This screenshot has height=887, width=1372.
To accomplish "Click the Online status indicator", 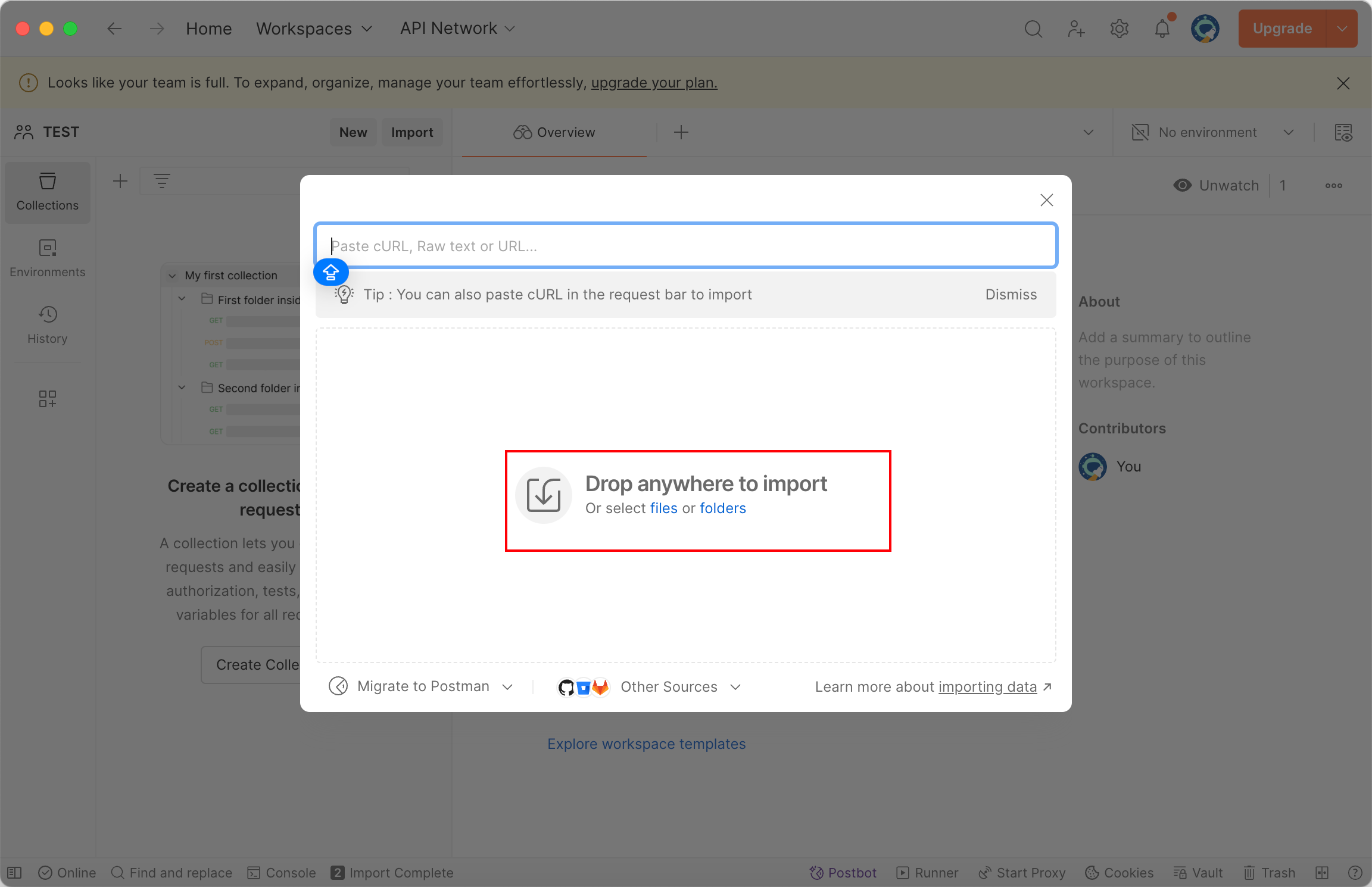I will (67, 873).
